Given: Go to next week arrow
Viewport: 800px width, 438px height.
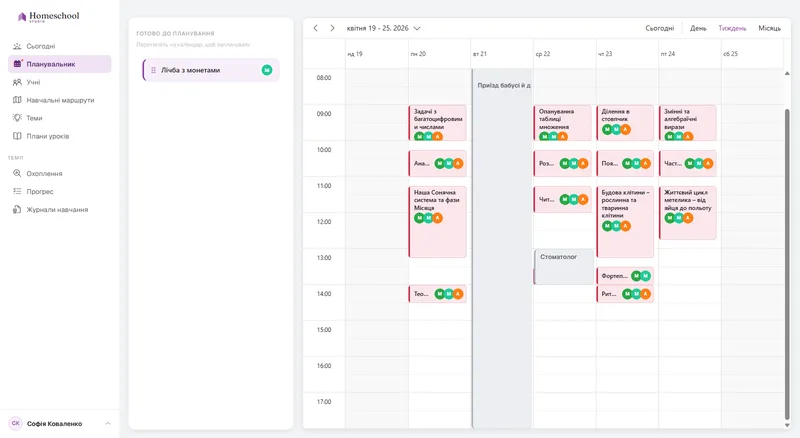Looking at the screenshot, I should coord(332,28).
